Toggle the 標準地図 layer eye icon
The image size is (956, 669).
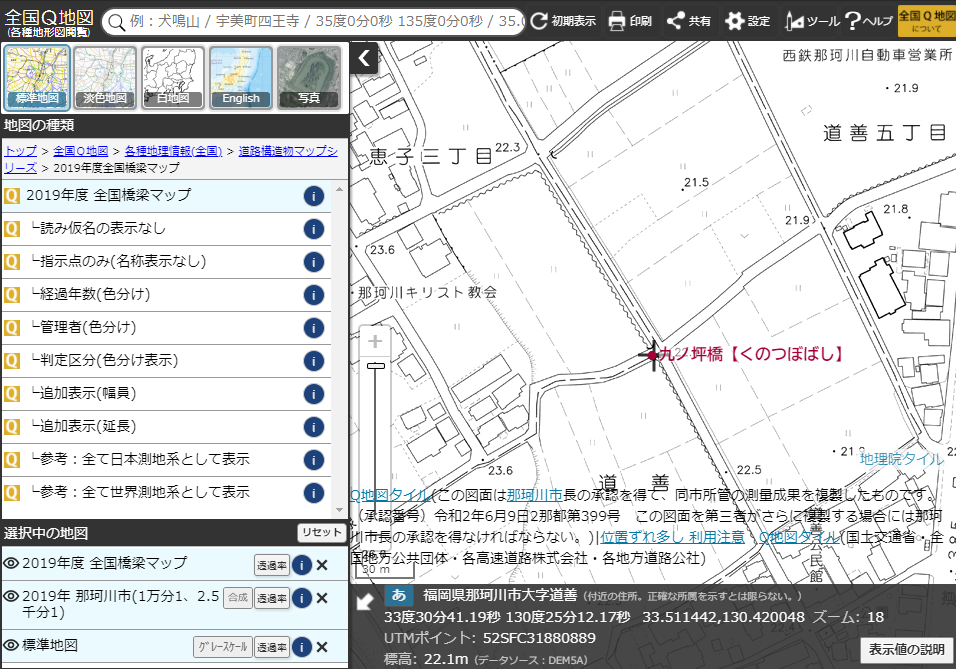11,646
